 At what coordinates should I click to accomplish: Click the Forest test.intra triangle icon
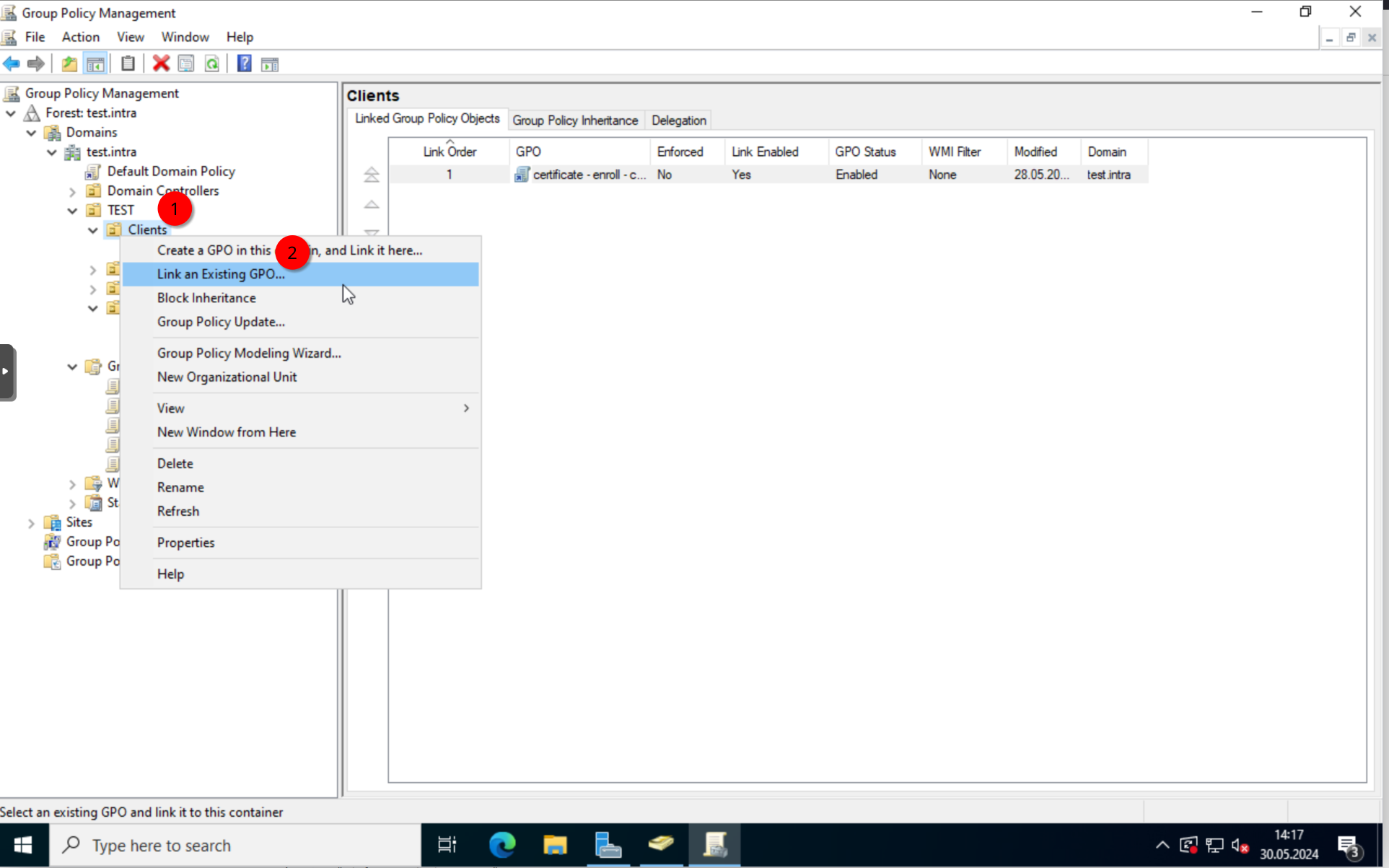pyautogui.click(x=32, y=113)
